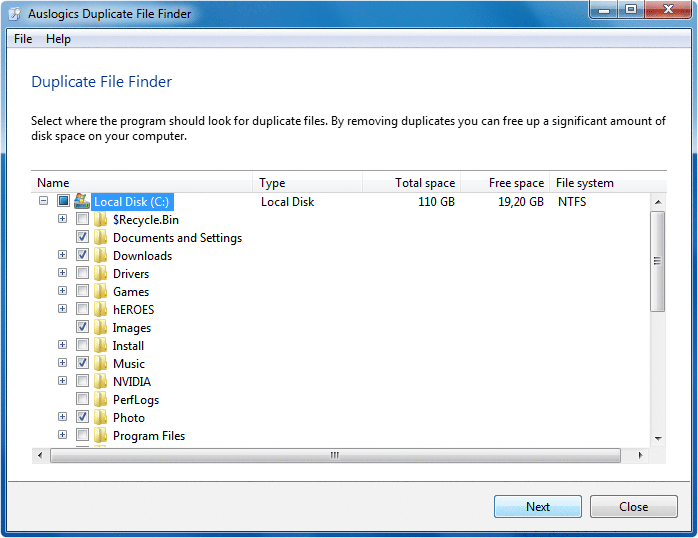Screen dimensions: 698x538
Task: Click the Local Disk (C:) drive icon
Action: point(81,201)
